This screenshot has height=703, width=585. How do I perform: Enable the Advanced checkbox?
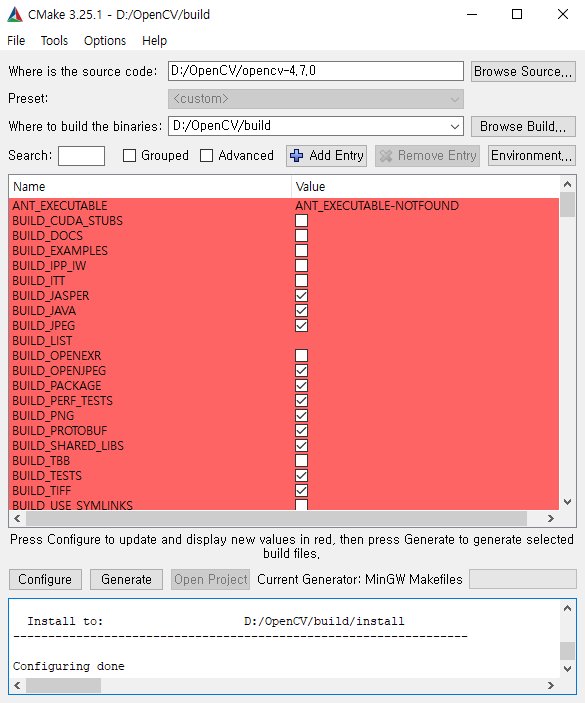click(207, 156)
